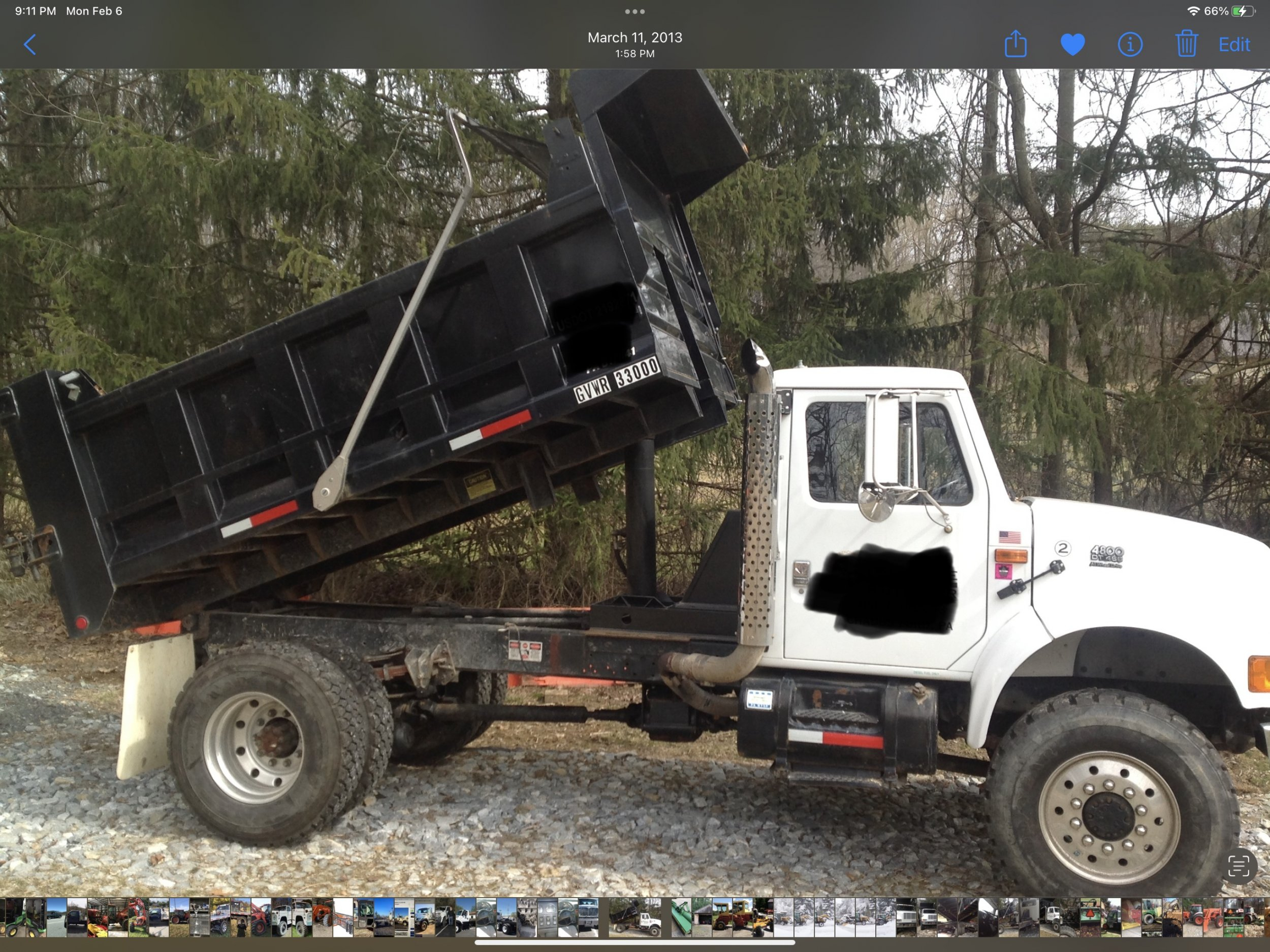Show photo info with the (i) icon
Image resolution: width=1270 pixels, height=952 pixels.
coord(1129,44)
